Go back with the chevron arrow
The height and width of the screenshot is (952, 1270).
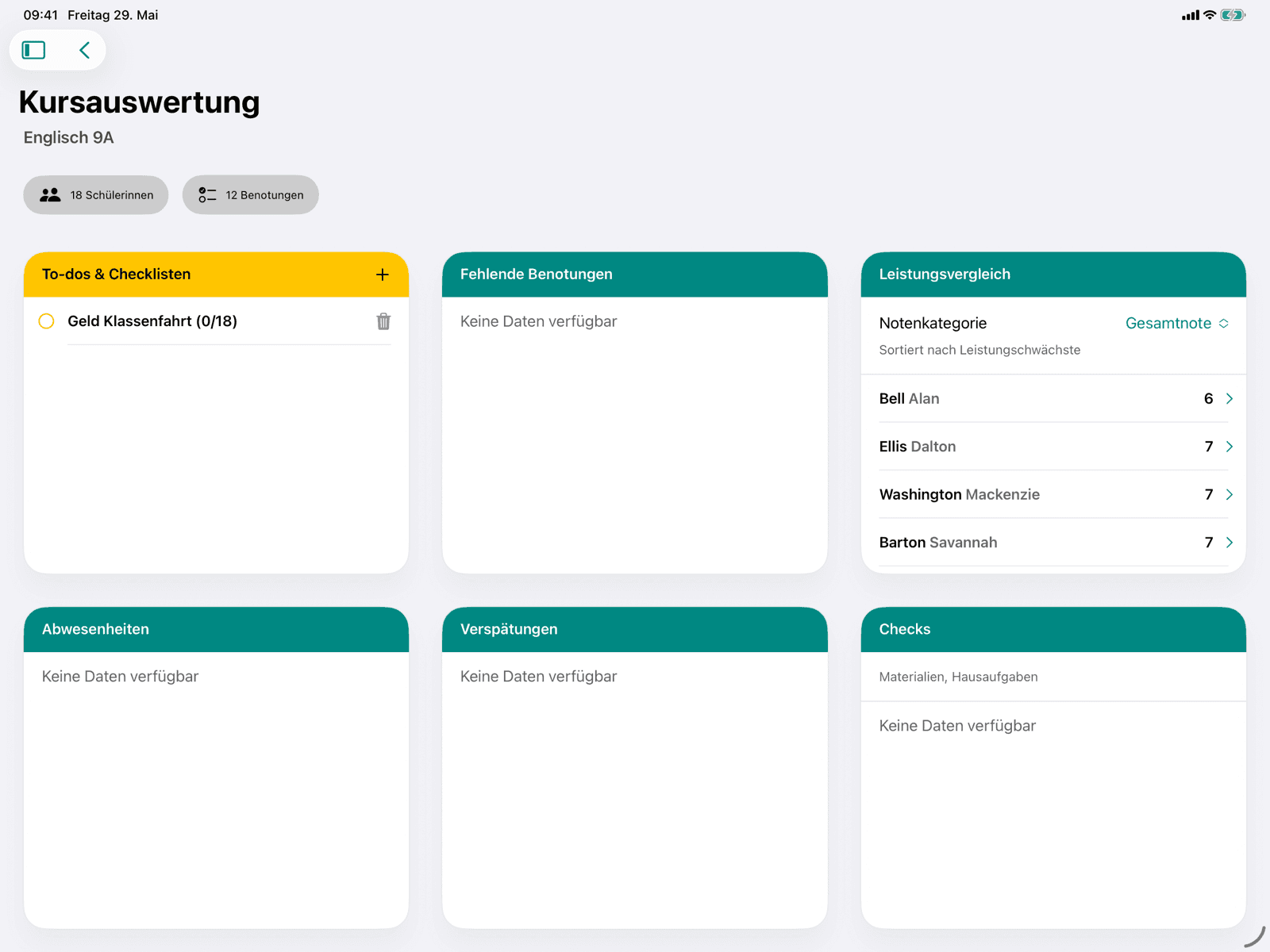click(x=84, y=50)
